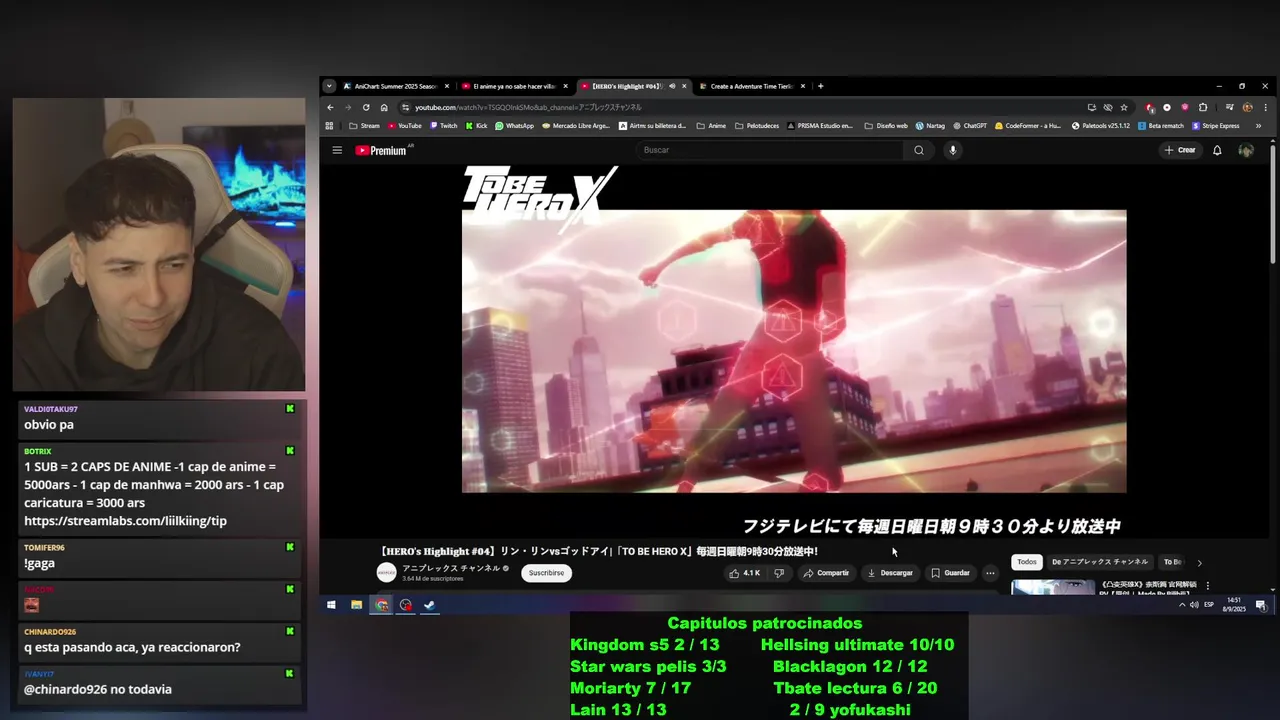The width and height of the screenshot is (1280, 720).
Task: Open a new browser tab
Action: tap(821, 86)
